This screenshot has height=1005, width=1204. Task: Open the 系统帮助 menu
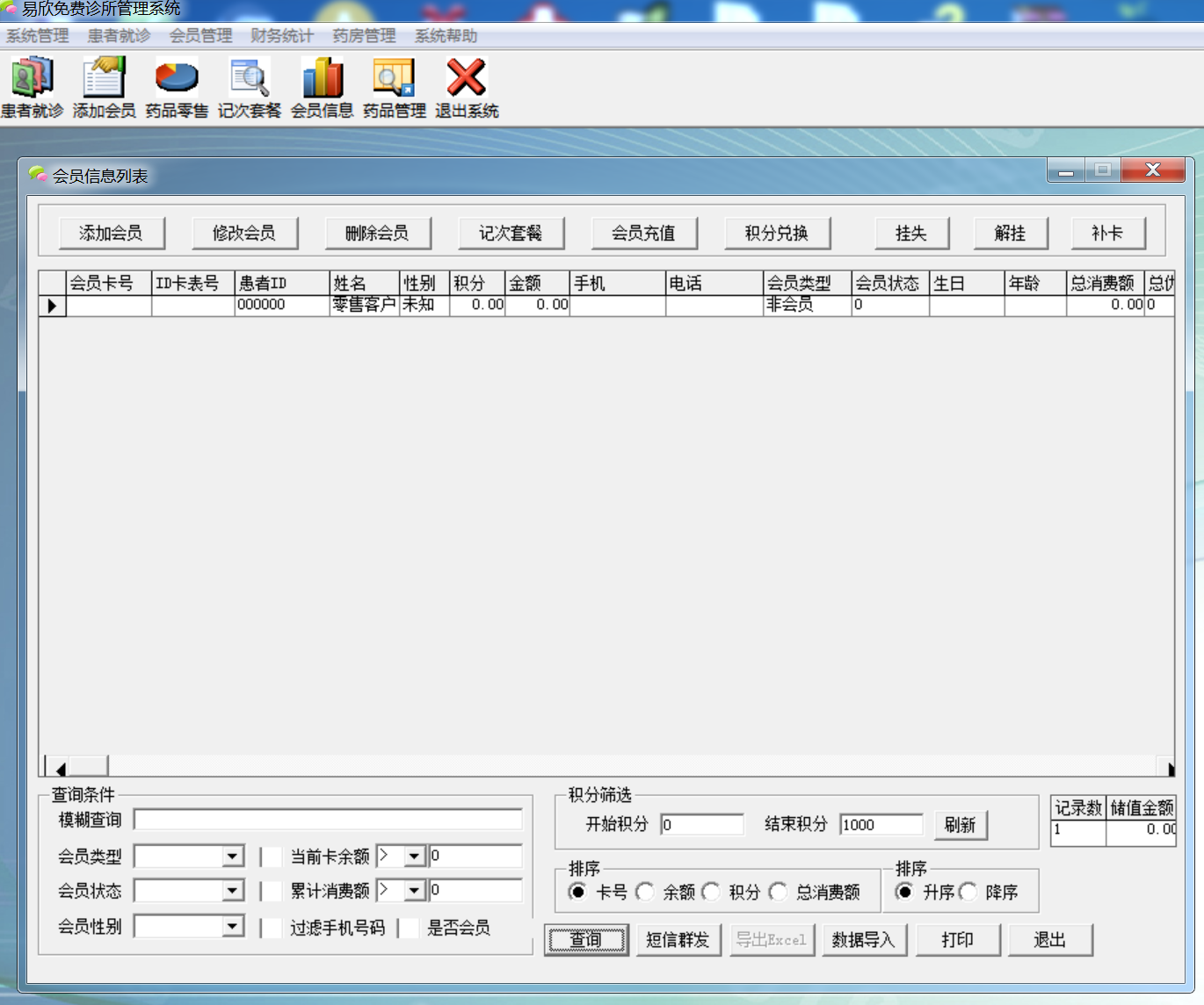[444, 36]
